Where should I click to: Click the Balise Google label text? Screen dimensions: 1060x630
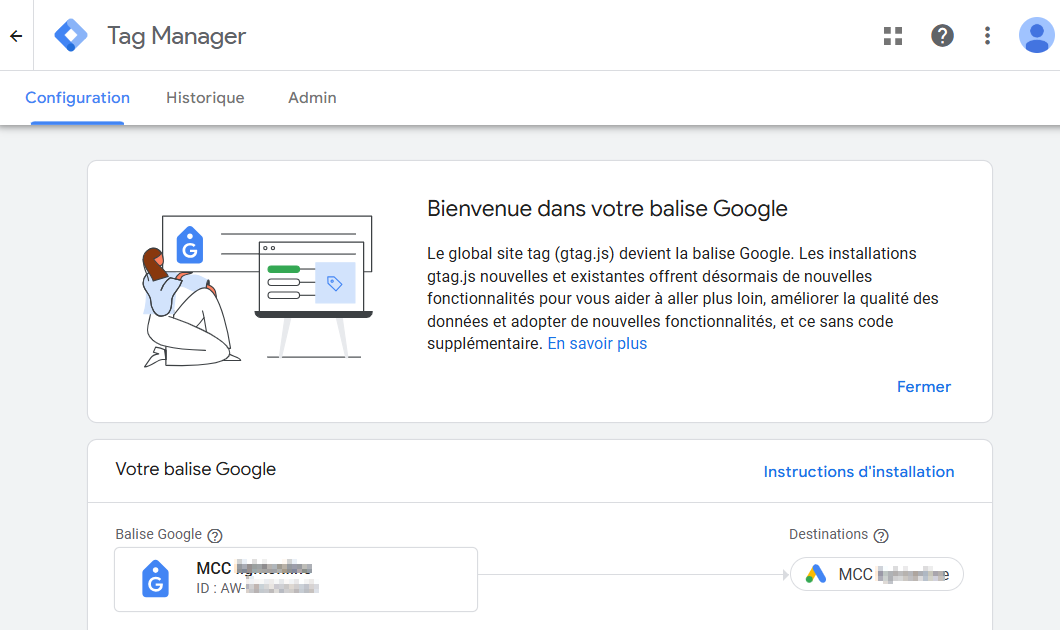click(158, 535)
